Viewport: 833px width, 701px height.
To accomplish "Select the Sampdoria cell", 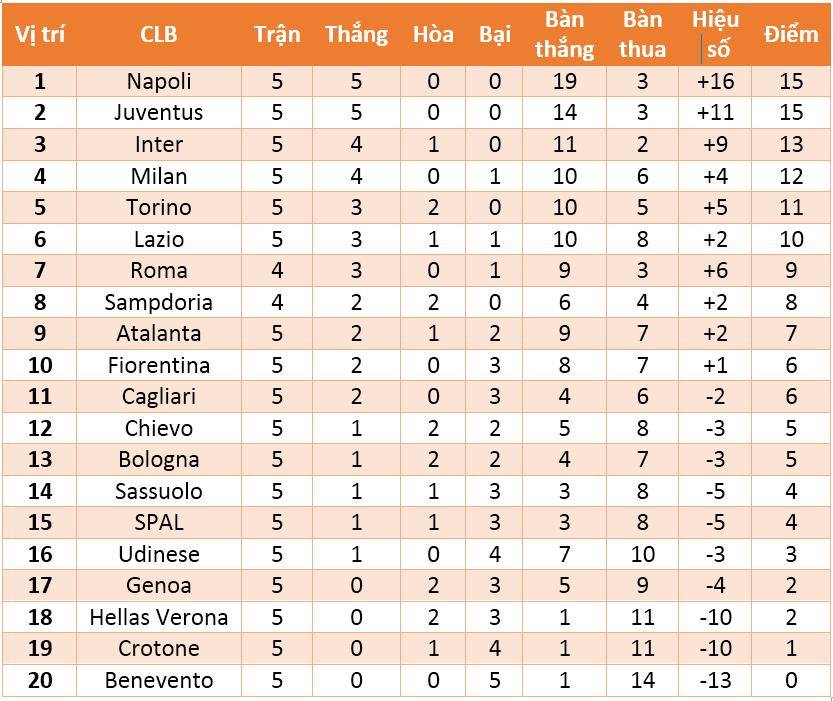I will point(159,302).
